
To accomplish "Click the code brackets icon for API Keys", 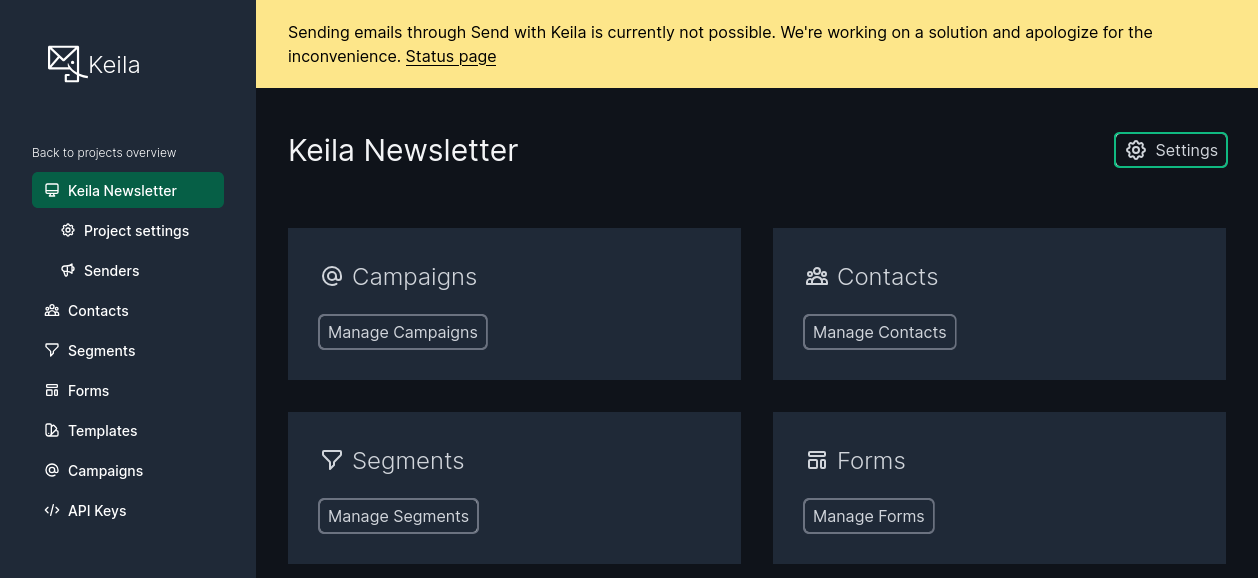I will coord(52,510).
